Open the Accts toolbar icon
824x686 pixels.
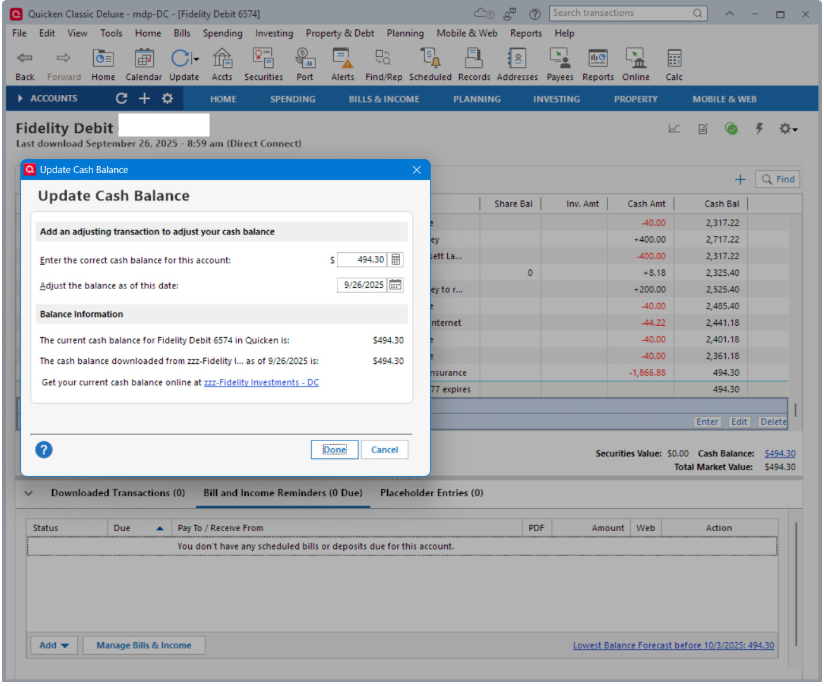pos(222,58)
